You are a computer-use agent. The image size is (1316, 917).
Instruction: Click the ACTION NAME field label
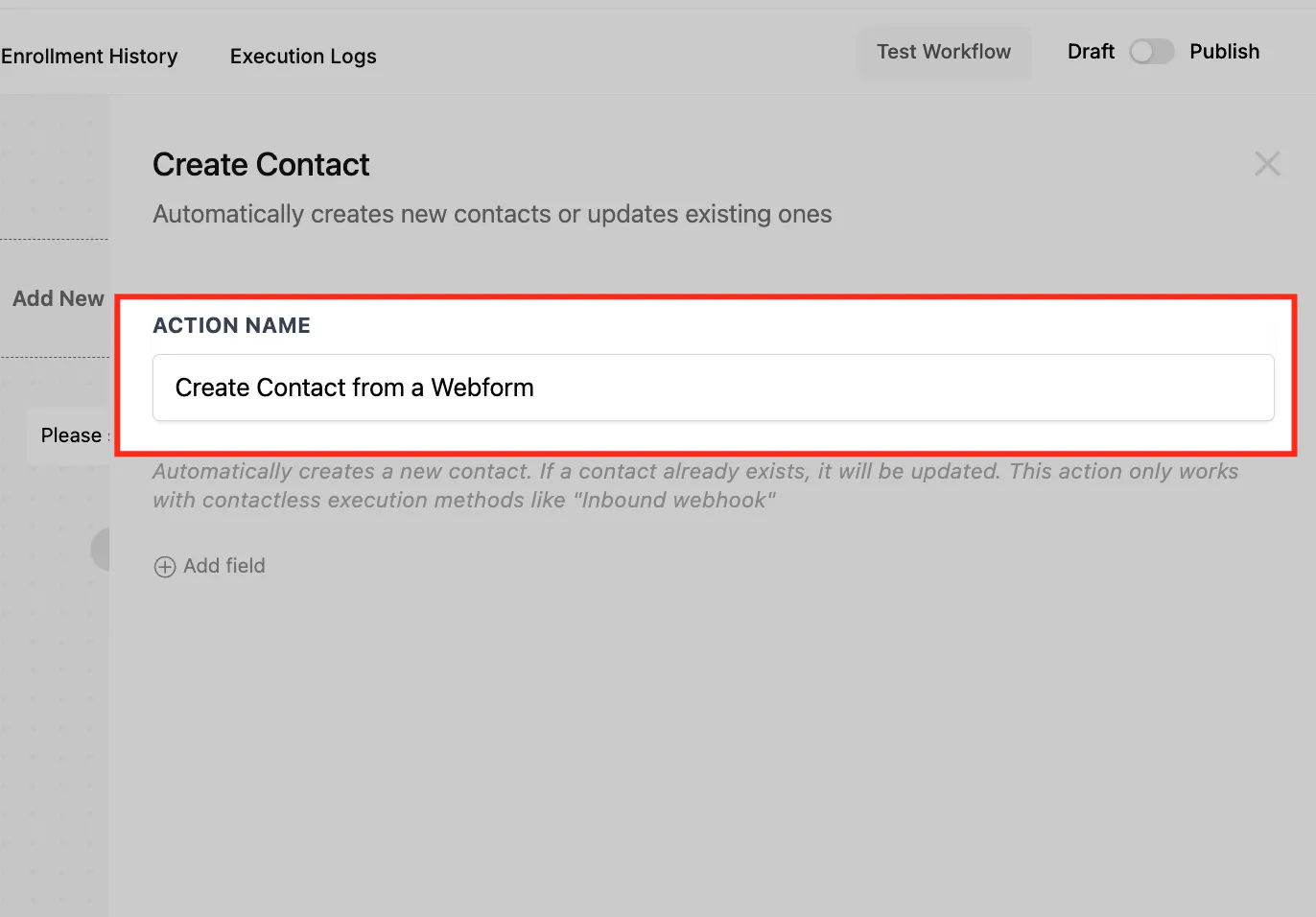tap(232, 325)
